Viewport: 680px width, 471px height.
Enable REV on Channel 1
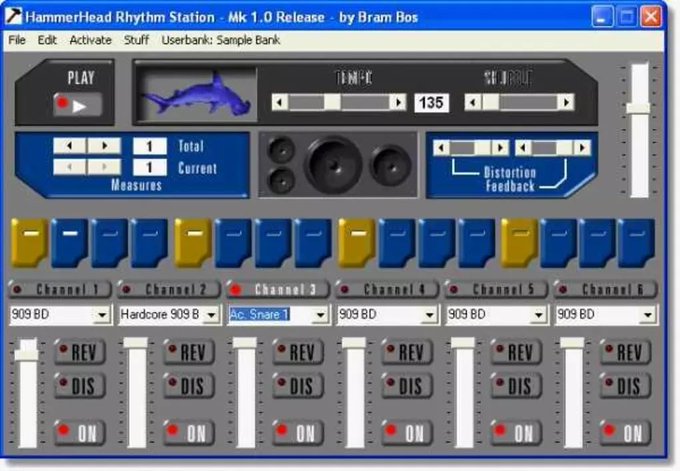80,352
